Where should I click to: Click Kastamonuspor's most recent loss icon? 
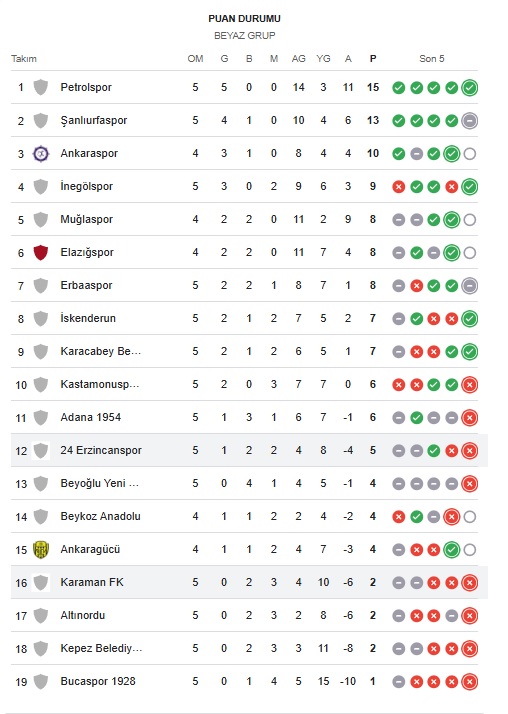pyautogui.click(x=469, y=385)
